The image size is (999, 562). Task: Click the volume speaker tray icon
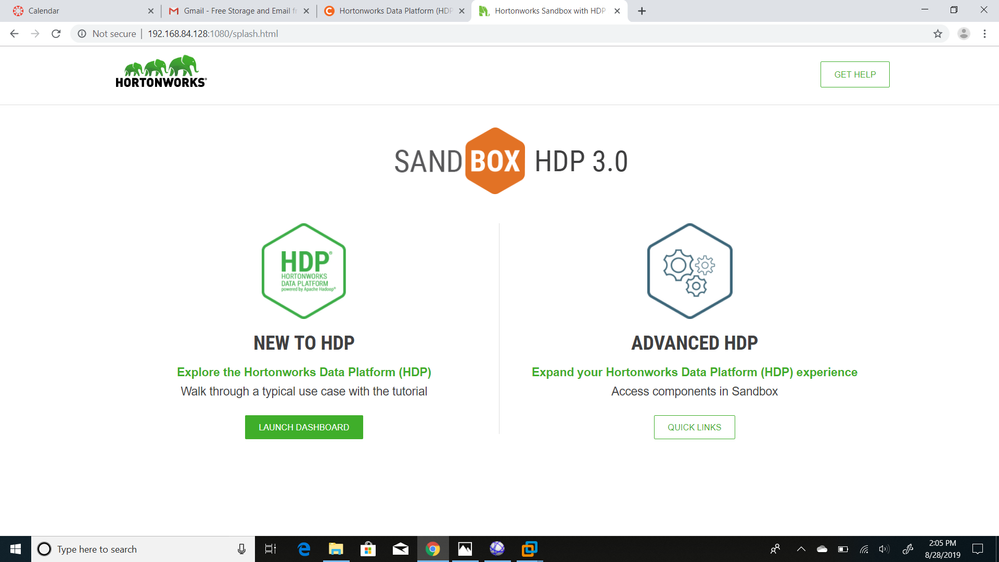tap(884, 549)
